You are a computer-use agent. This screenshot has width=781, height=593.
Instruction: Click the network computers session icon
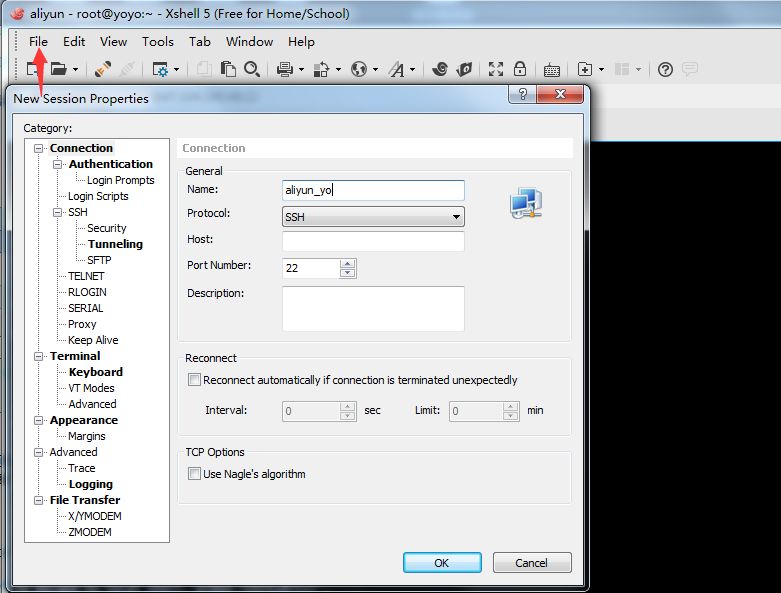pos(526,203)
